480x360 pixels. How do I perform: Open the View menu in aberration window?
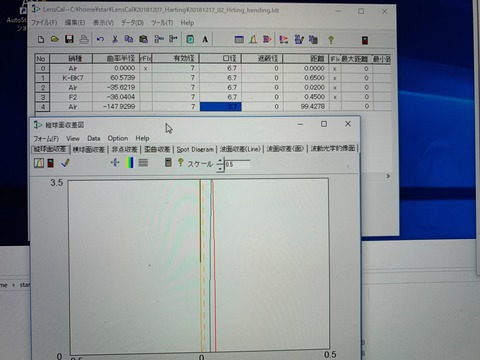[x=73, y=138]
